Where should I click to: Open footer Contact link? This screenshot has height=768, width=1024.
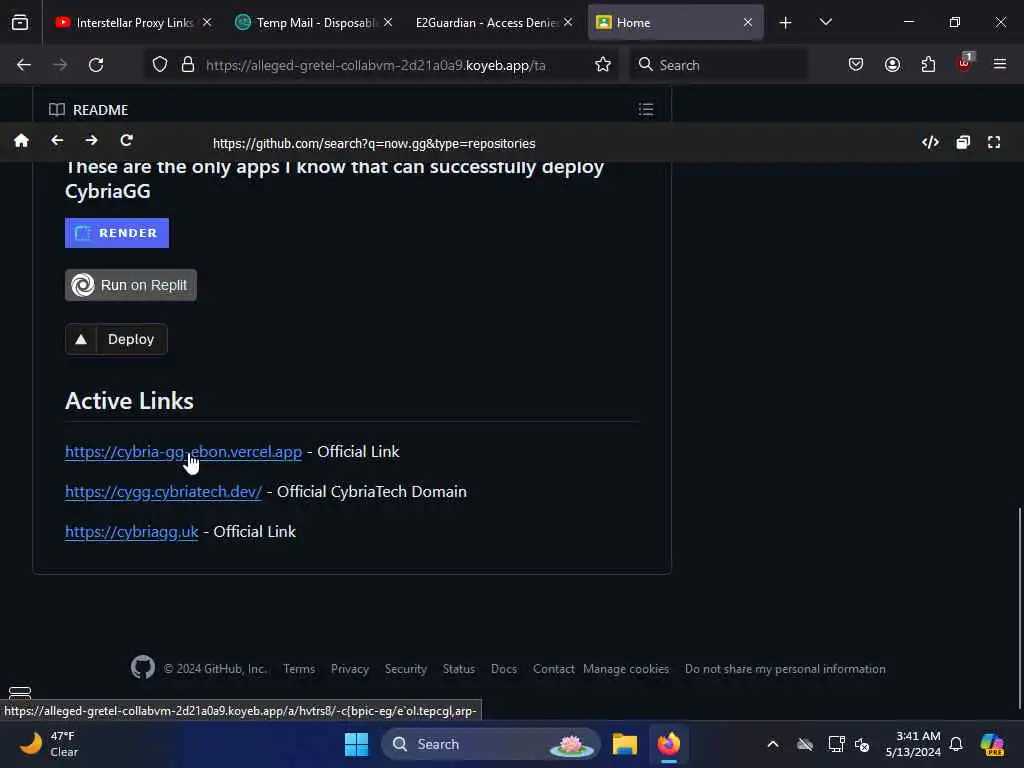coord(554,669)
